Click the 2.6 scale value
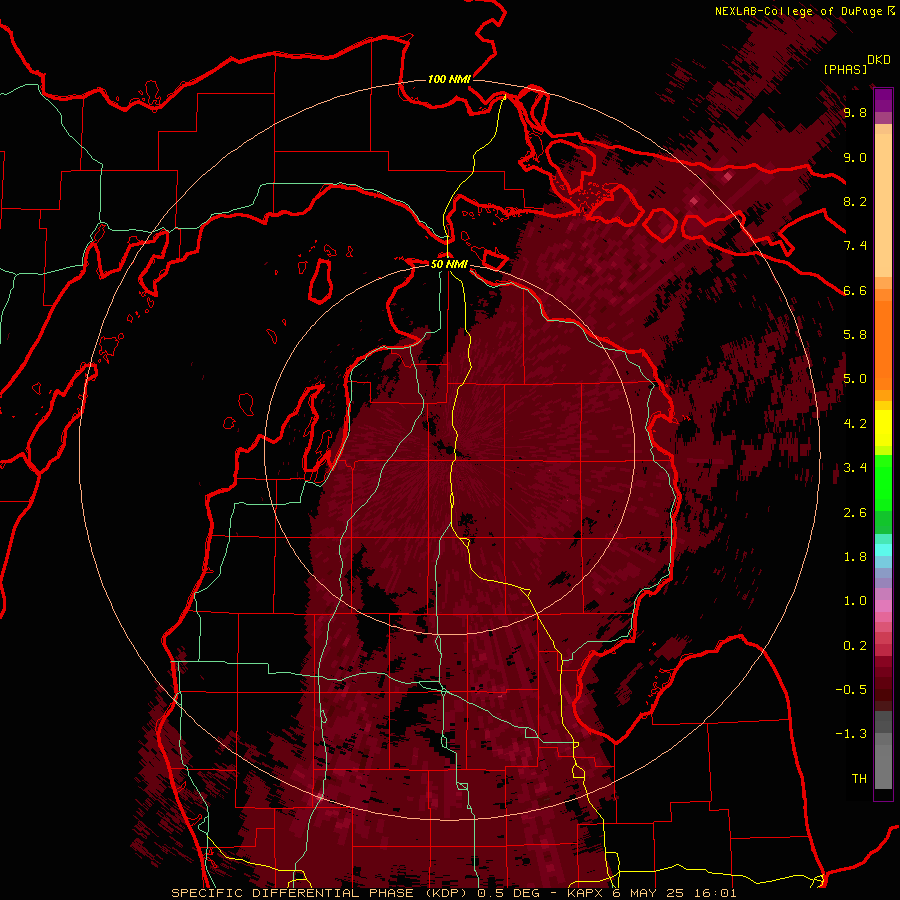900x900 pixels. 855,513
